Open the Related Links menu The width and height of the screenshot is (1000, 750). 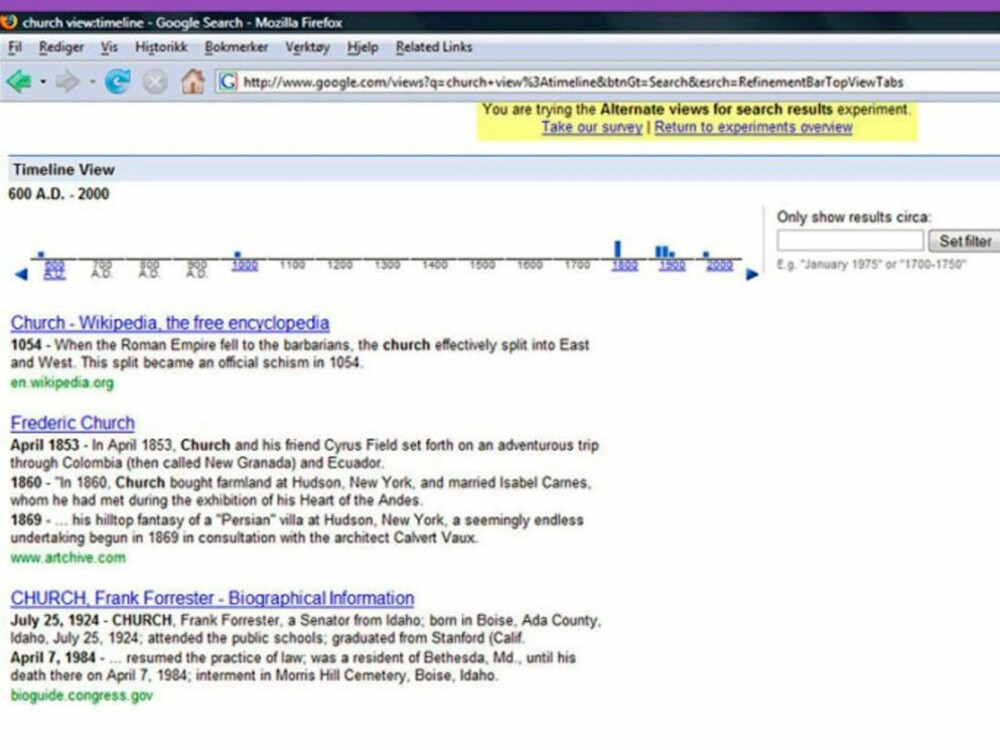[x=434, y=47]
